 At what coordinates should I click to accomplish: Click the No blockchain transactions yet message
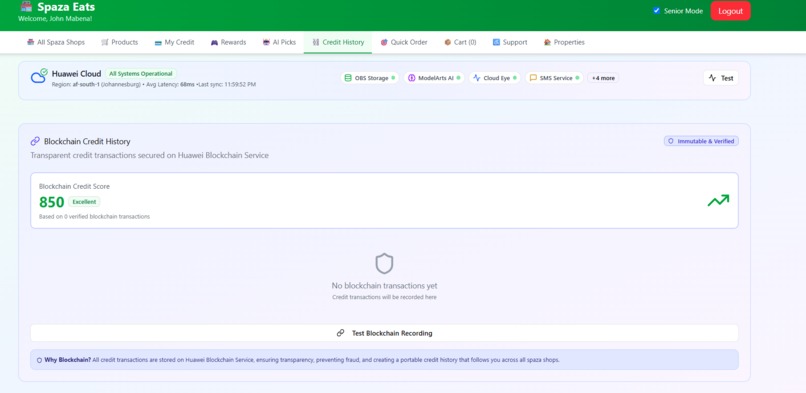point(384,286)
